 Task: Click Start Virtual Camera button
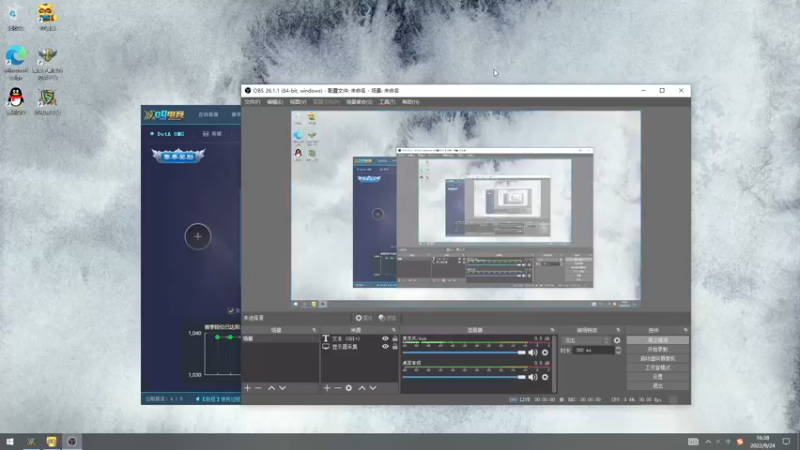pos(657,359)
